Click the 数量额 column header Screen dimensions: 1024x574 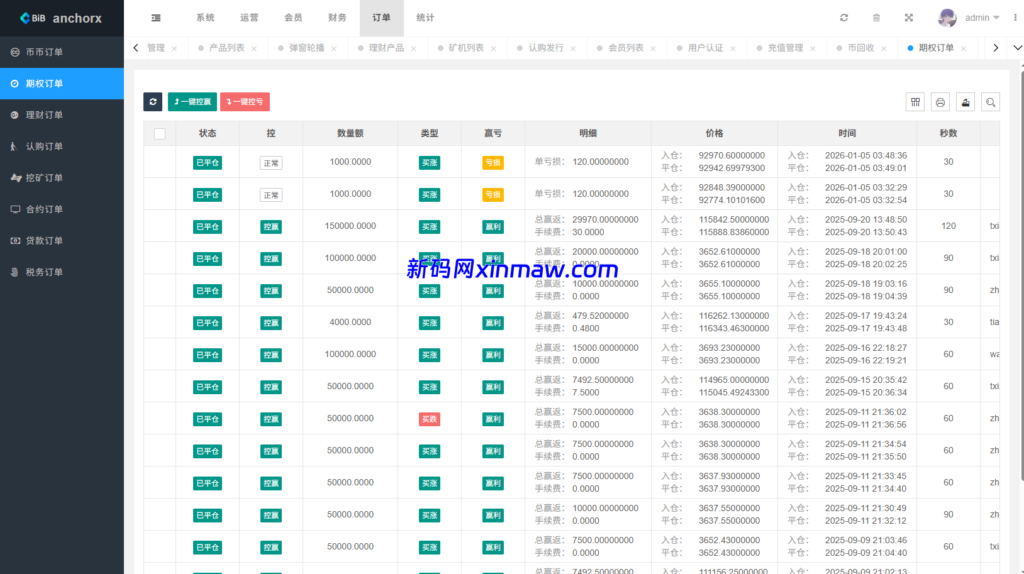[x=350, y=133]
